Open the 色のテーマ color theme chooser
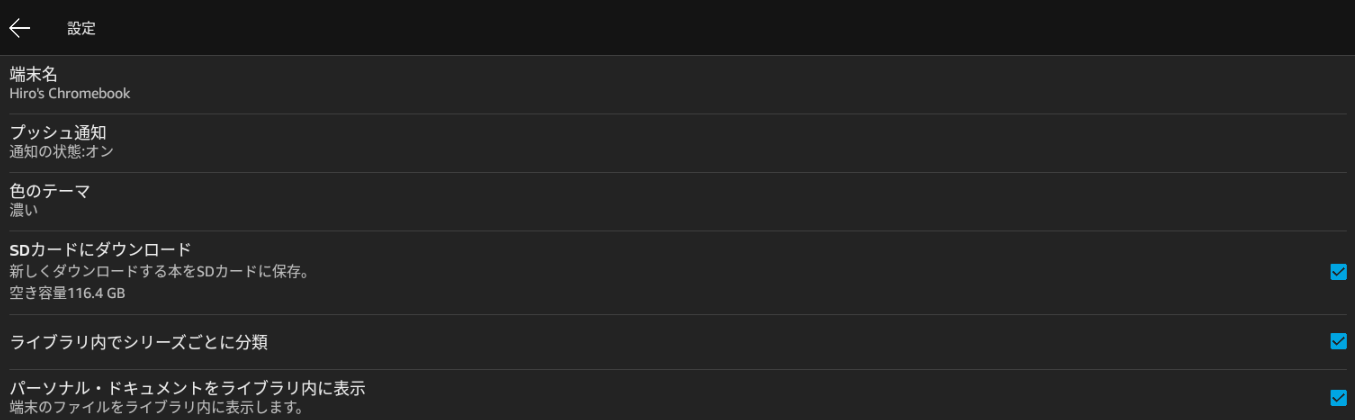Image resolution: width=1355 pixels, height=420 pixels. point(50,190)
